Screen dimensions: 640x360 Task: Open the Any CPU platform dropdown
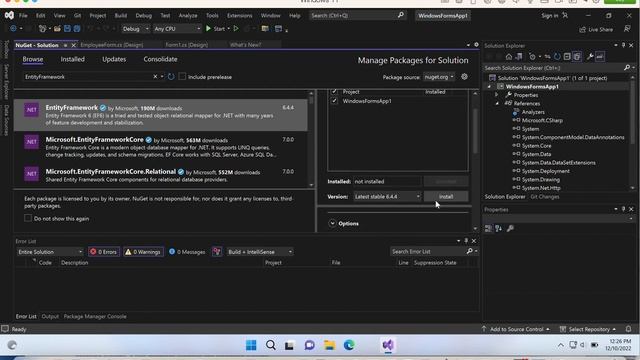point(177,29)
